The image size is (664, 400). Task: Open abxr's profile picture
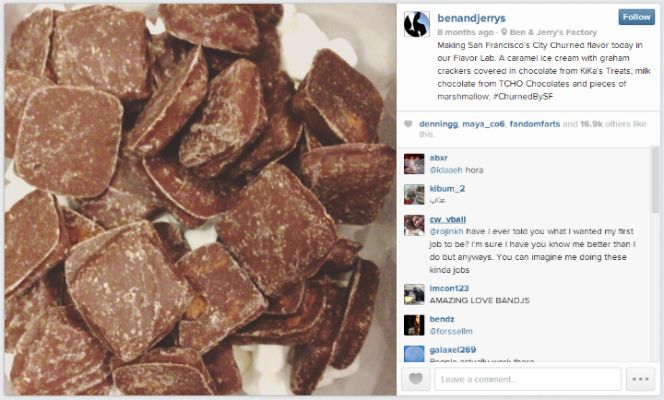[x=414, y=164]
